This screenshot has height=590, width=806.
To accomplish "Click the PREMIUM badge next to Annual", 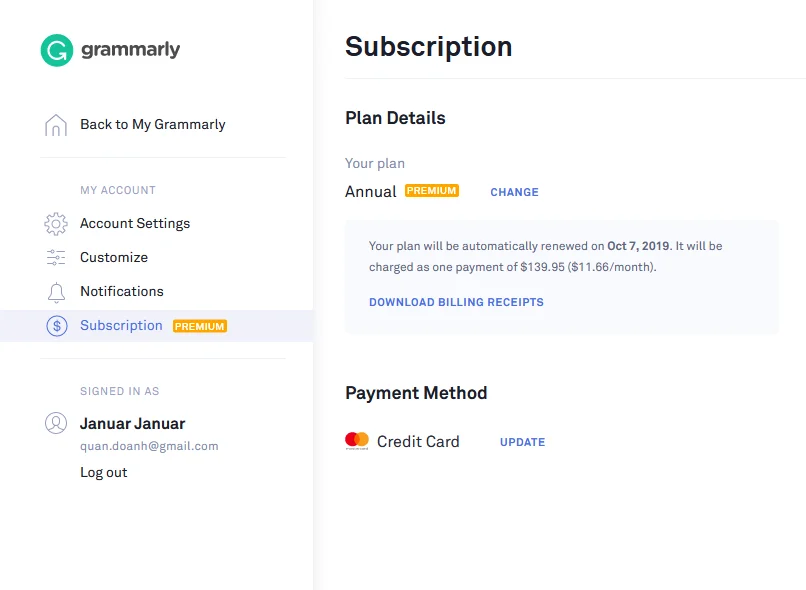I will click(x=432, y=191).
